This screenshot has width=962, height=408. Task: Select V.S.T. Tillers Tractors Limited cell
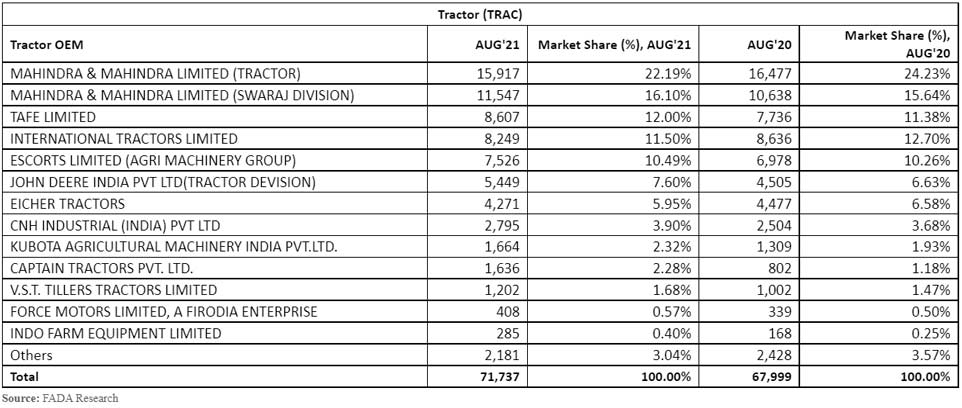pyautogui.click(x=113, y=290)
